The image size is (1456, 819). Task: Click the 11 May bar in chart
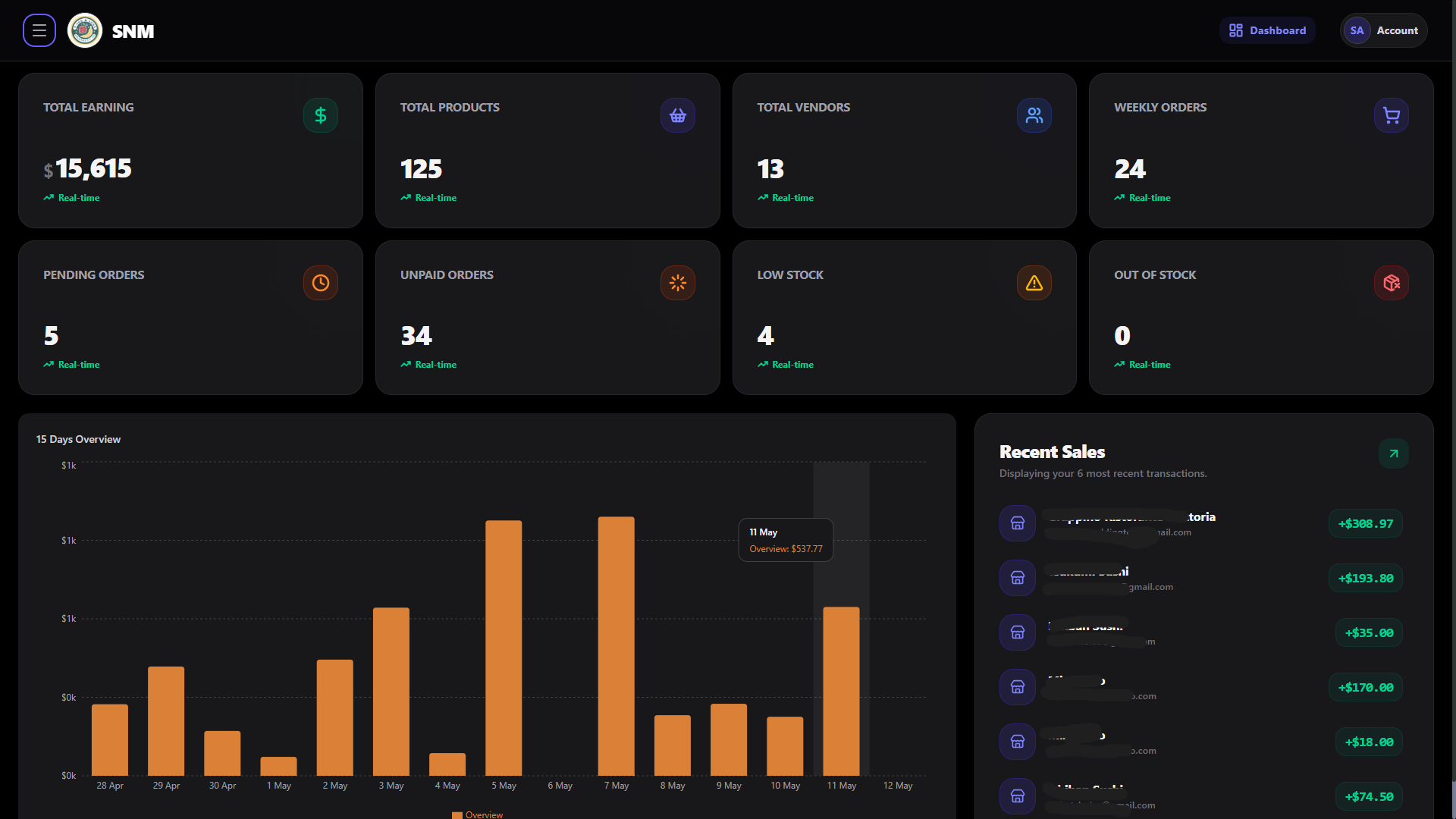841,691
